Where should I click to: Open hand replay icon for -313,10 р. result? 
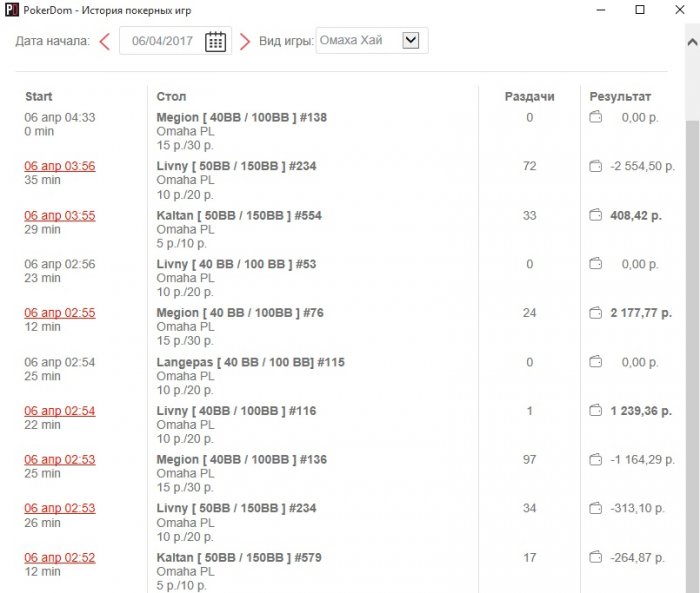pyautogui.click(x=596, y=508)
